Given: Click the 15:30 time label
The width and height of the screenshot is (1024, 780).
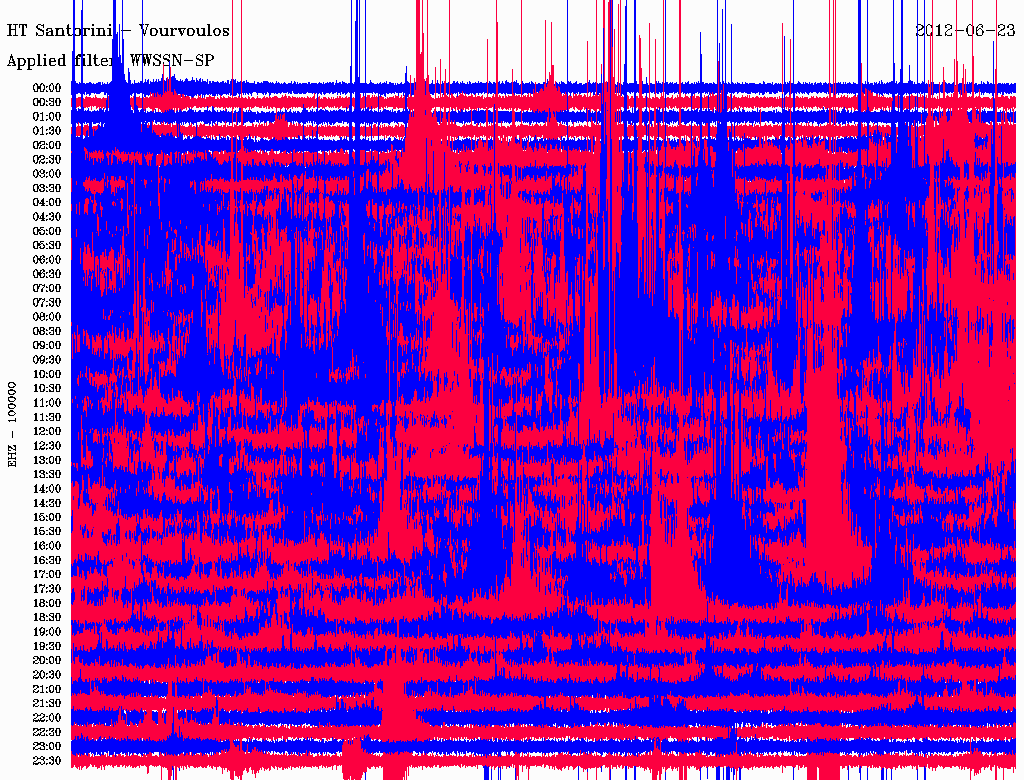Looking at the screenshot, I should click(x=47, y=532).
